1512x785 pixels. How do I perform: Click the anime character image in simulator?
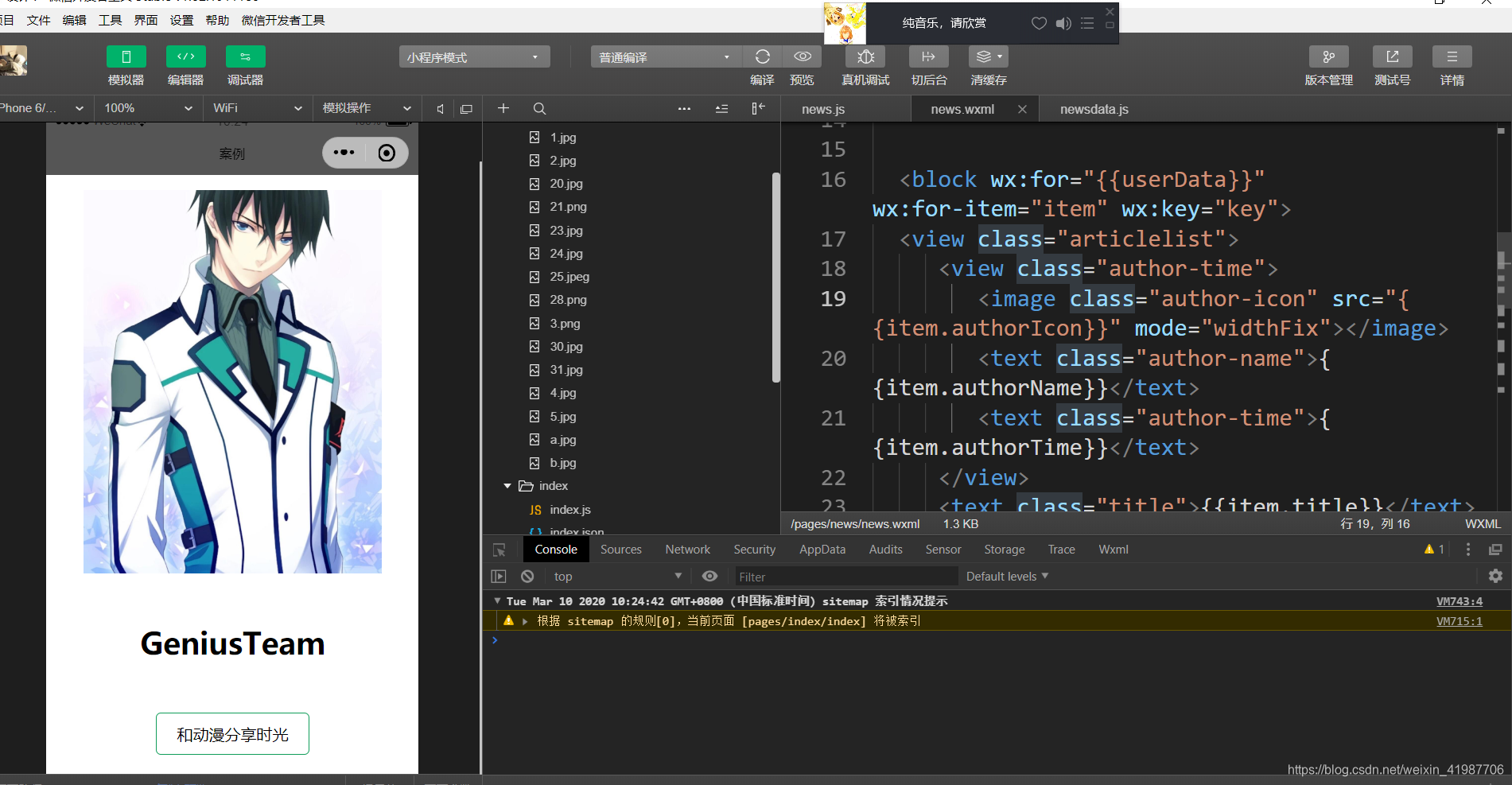coord(232,381)
